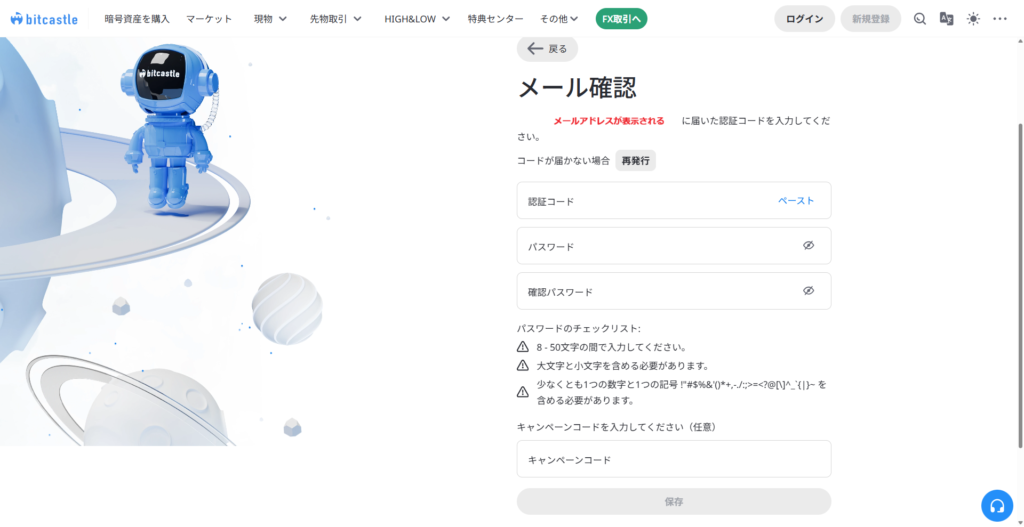This screenshot has width=1024, height=527.
Task: Open 特典センター menu item
Action: pyautogui.click(x=496, y=19)
